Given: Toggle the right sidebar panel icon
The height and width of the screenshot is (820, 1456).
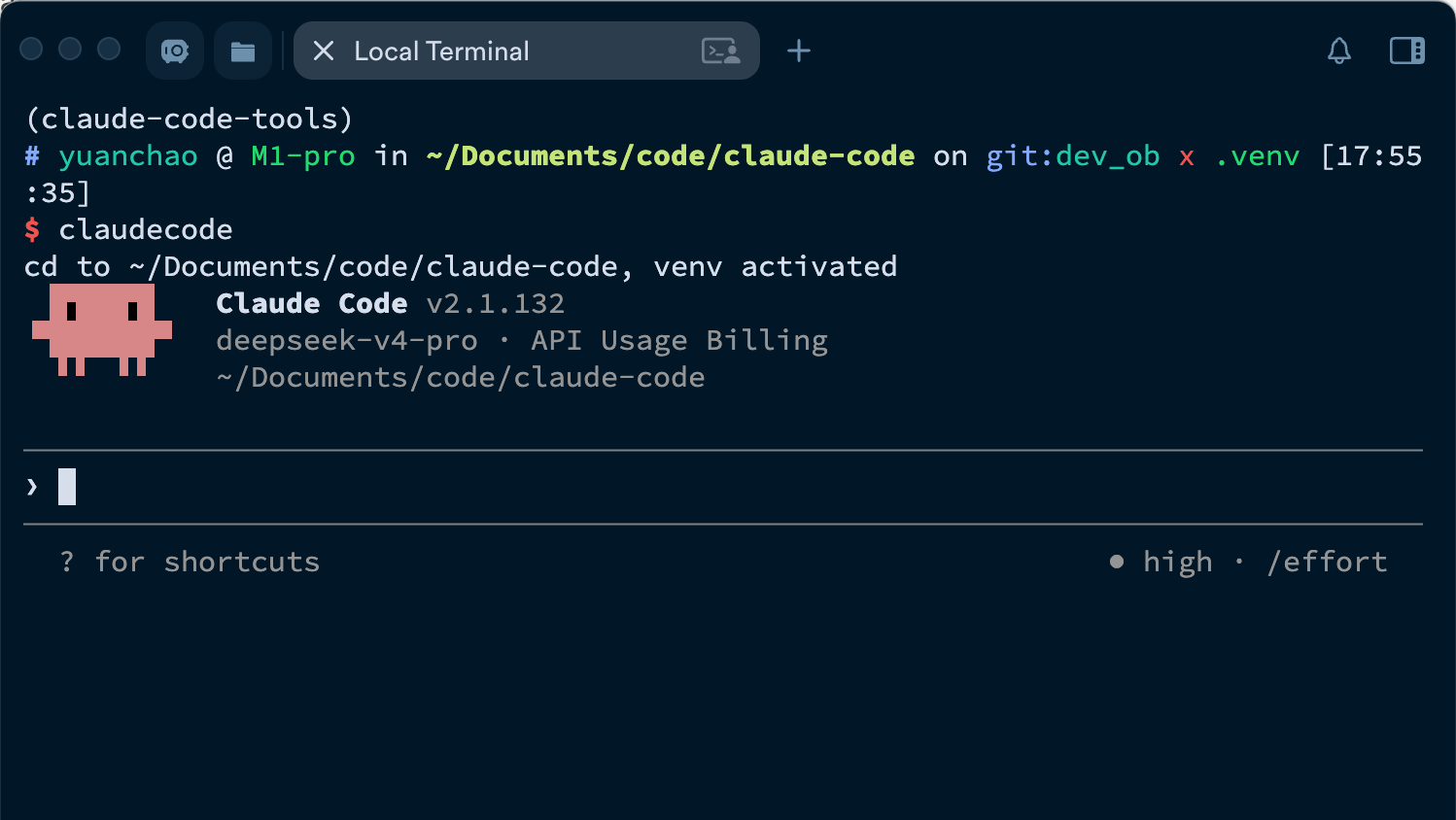Looking at the screenshot, I should [x=1407, y=51].
